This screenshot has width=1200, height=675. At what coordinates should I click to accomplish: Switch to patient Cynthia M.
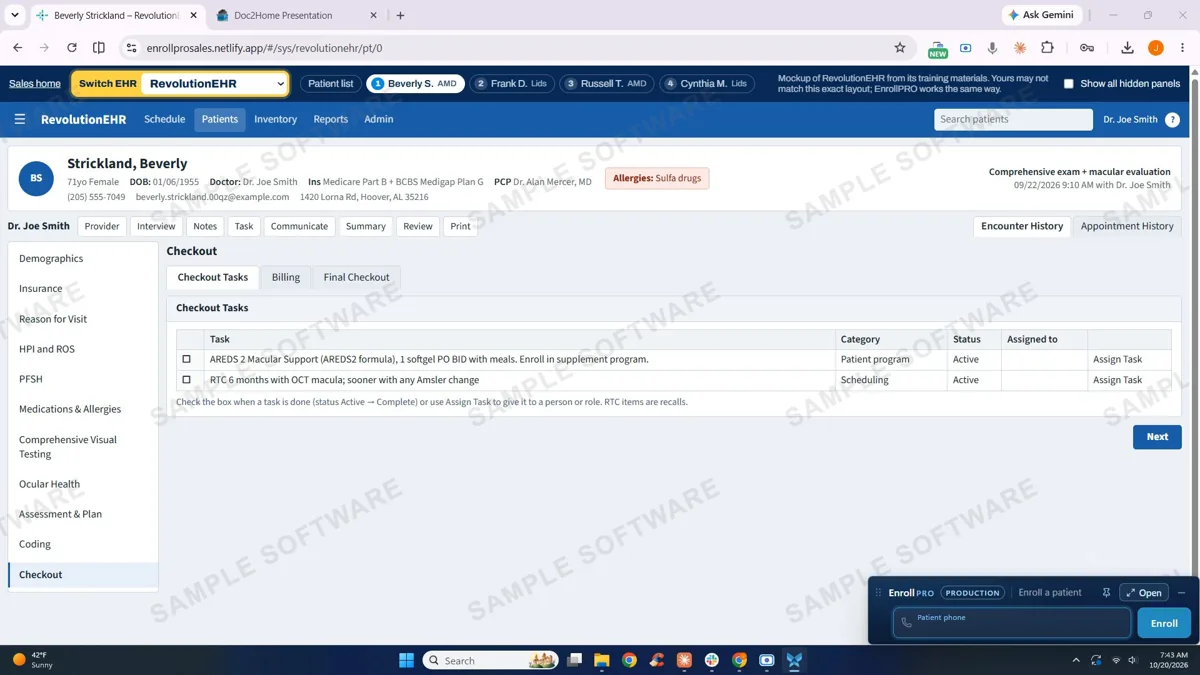coord(707,84)
